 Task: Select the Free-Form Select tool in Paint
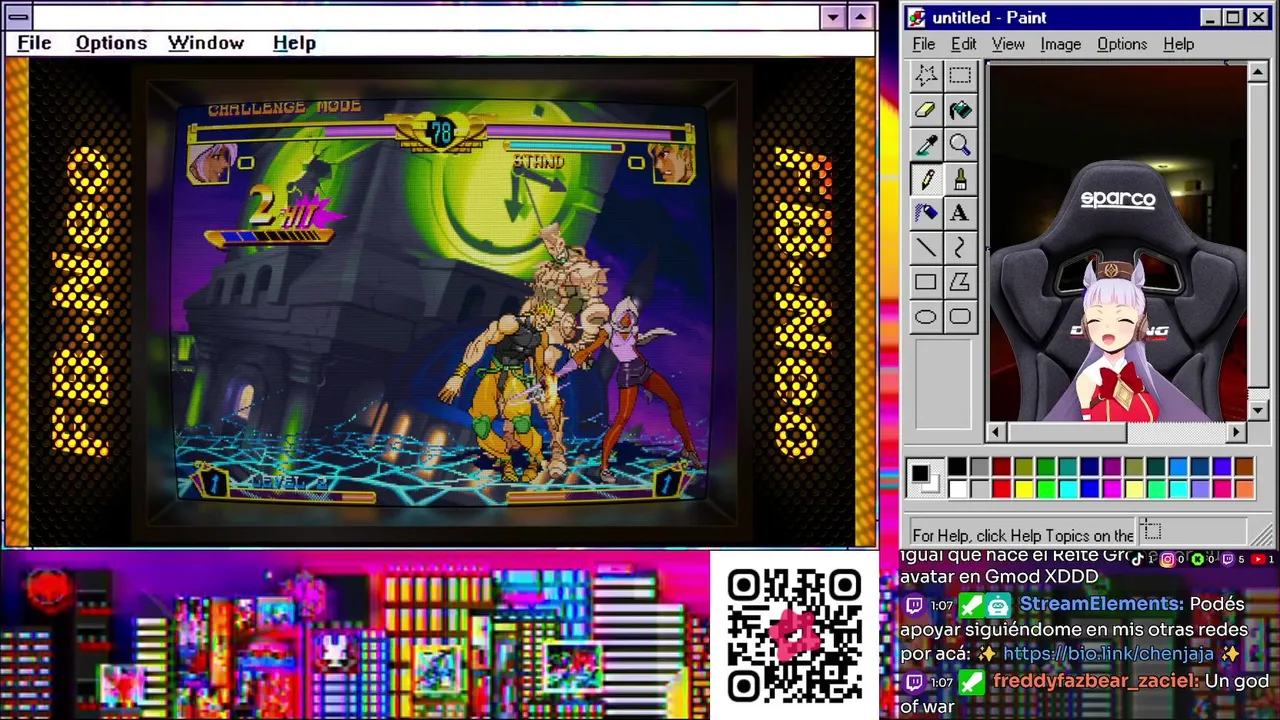[926, 76]
